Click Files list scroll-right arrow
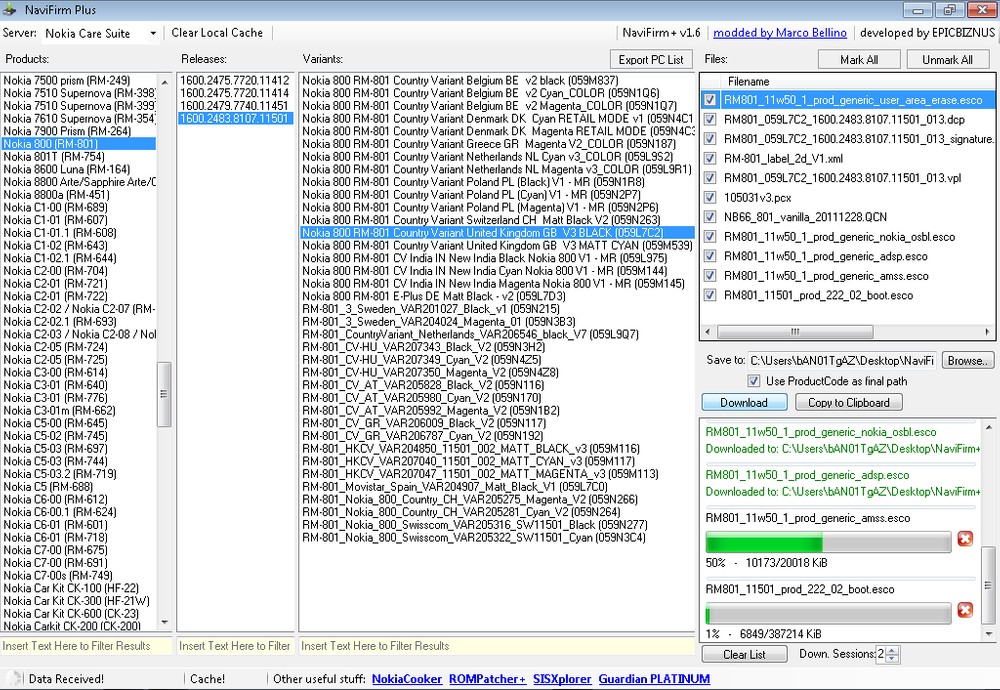 coord(987,332)
